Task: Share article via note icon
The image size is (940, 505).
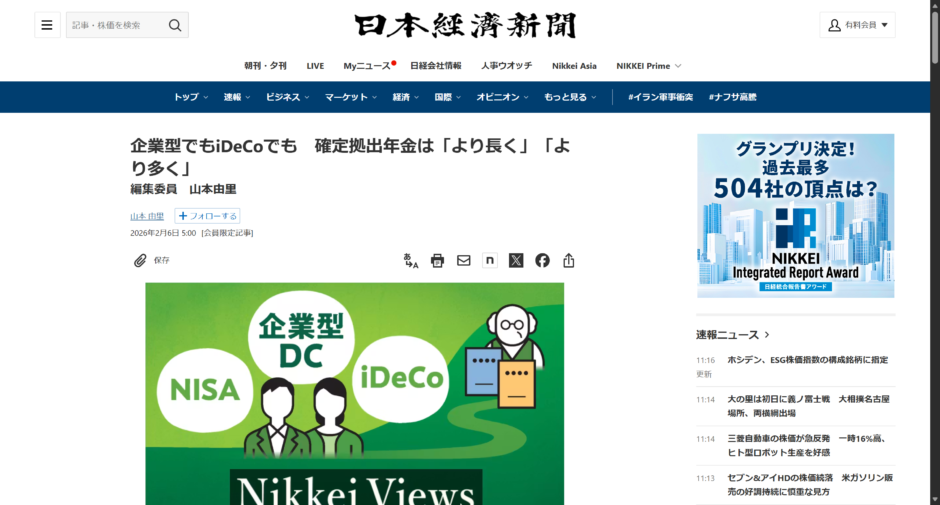Action: [x=490, y=260]
